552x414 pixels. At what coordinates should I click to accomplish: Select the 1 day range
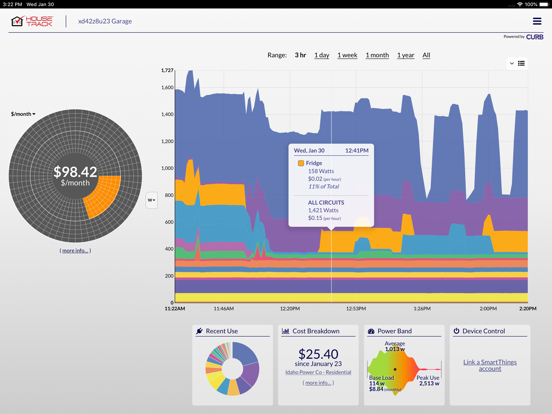[x=322, y=55]
